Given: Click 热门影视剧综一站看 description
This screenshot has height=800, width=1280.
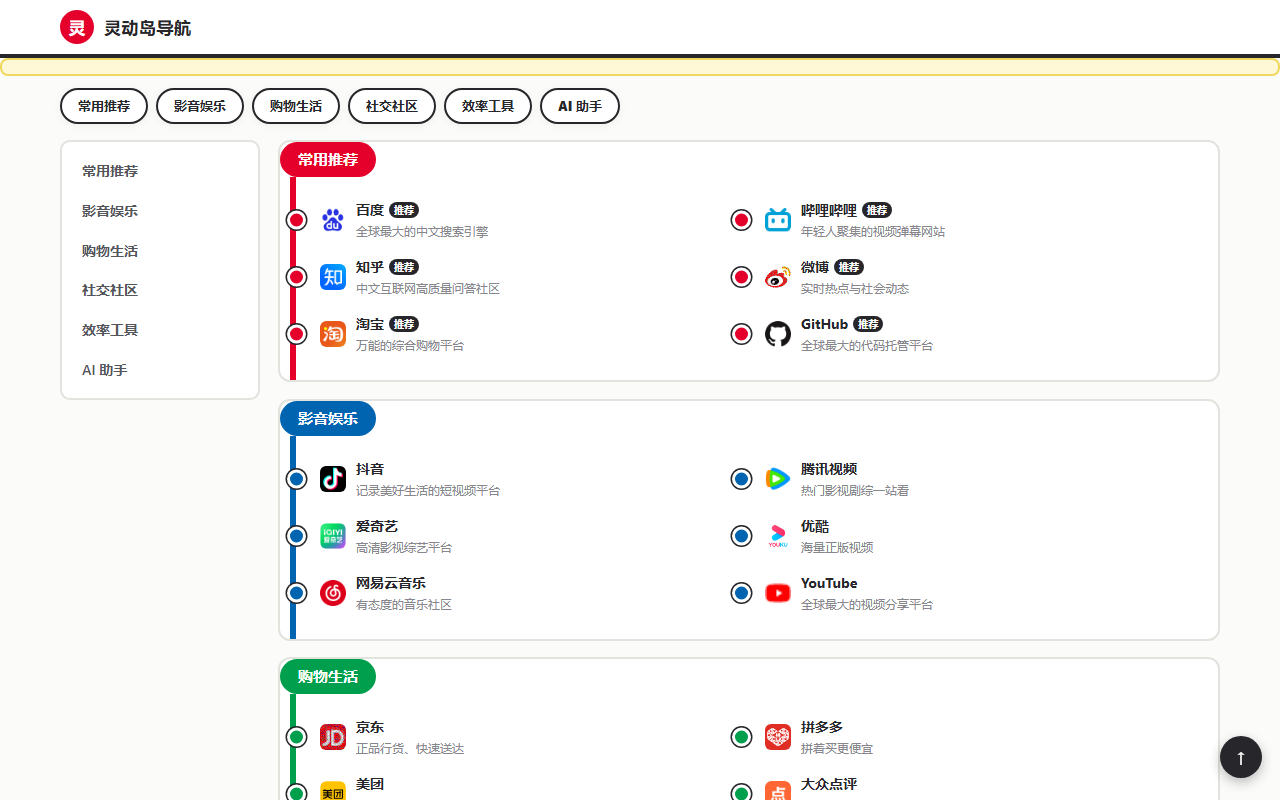Looking at the screenshot, I should tap(855, 491).
